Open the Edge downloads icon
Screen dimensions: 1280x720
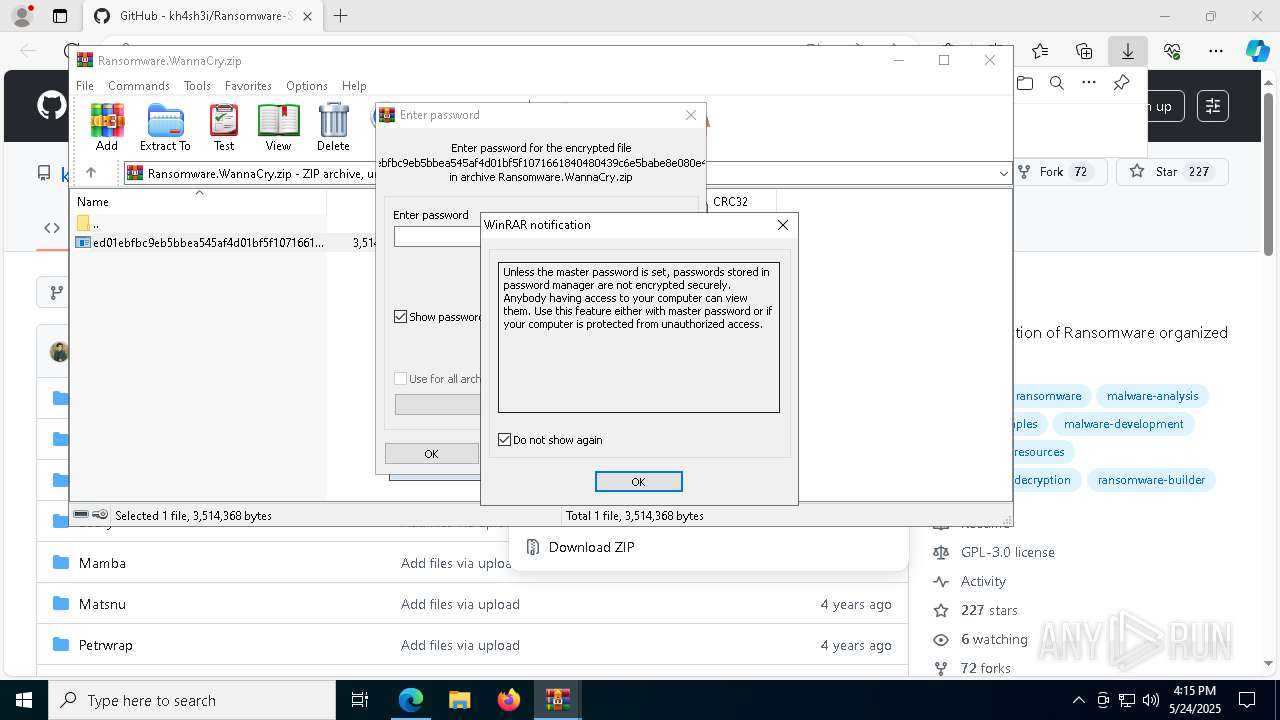(1127, 51)
